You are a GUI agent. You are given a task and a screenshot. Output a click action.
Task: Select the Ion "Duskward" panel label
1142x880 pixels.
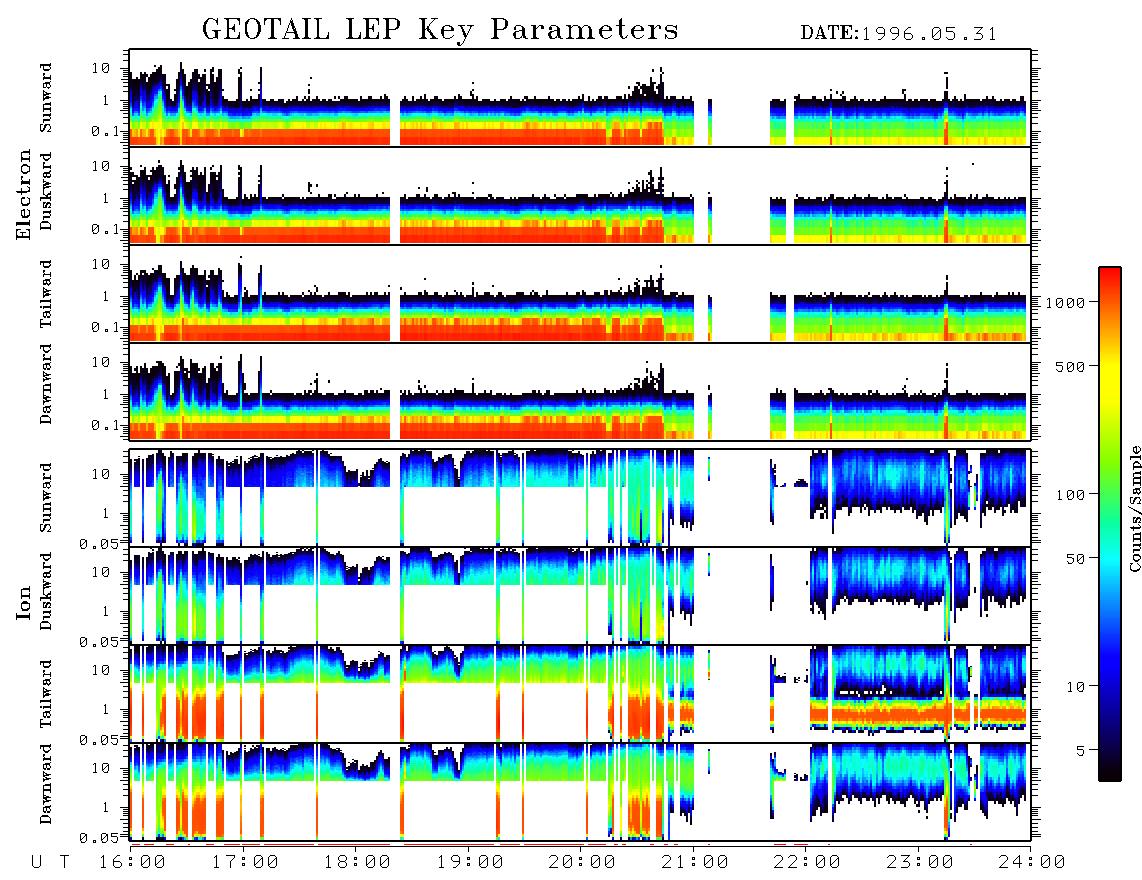tap(46, 591)
